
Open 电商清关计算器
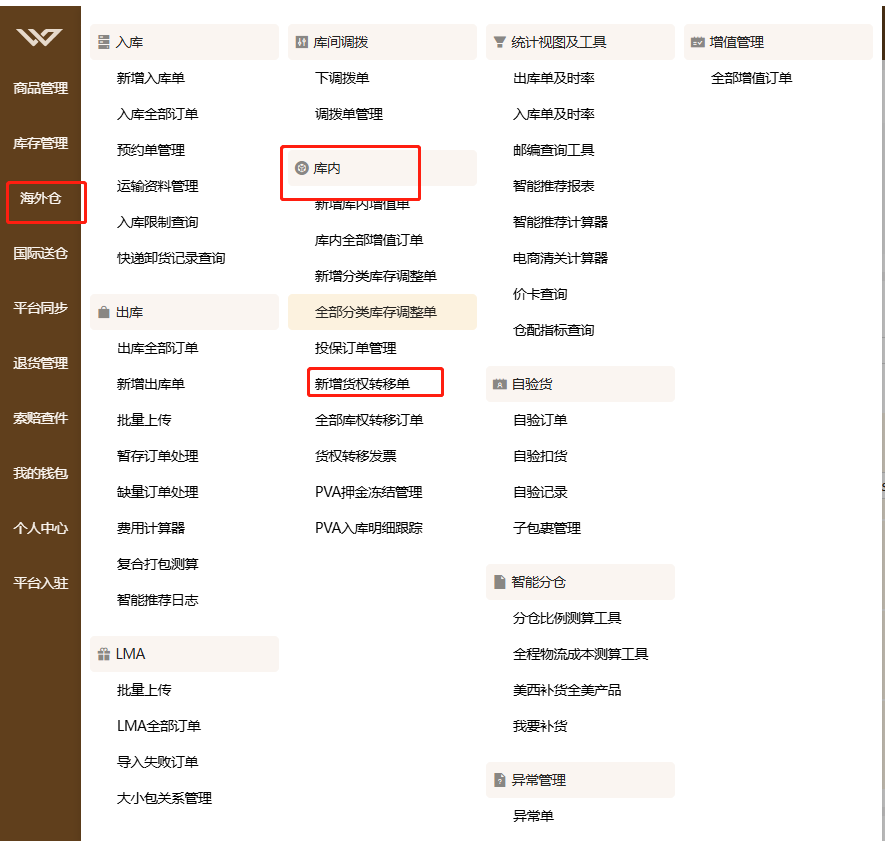[x=560, y=259]
